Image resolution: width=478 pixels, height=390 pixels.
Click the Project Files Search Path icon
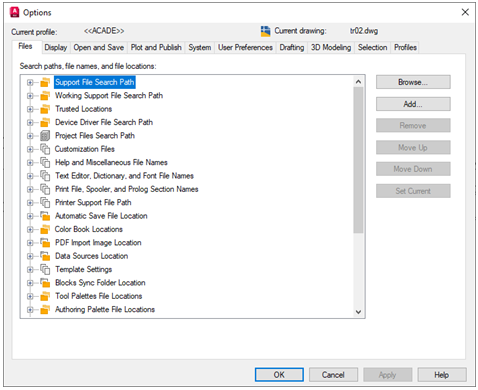coord(45,136)
